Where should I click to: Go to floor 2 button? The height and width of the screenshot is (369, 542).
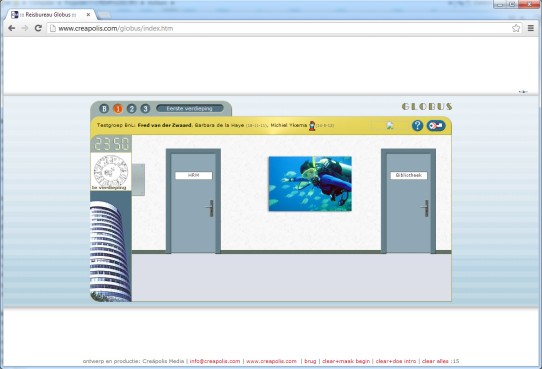pyautogui.click(x=131, y=108)
